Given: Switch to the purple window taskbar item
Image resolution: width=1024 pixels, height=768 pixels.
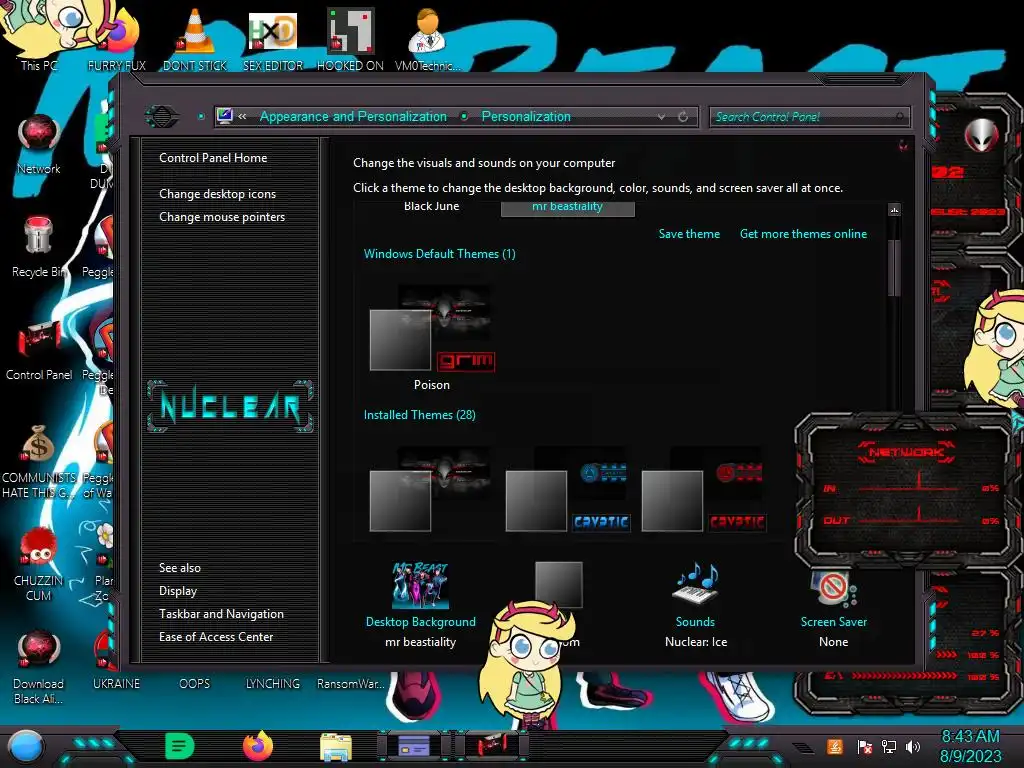Looking at the screenshot, I should coord(414,745).
